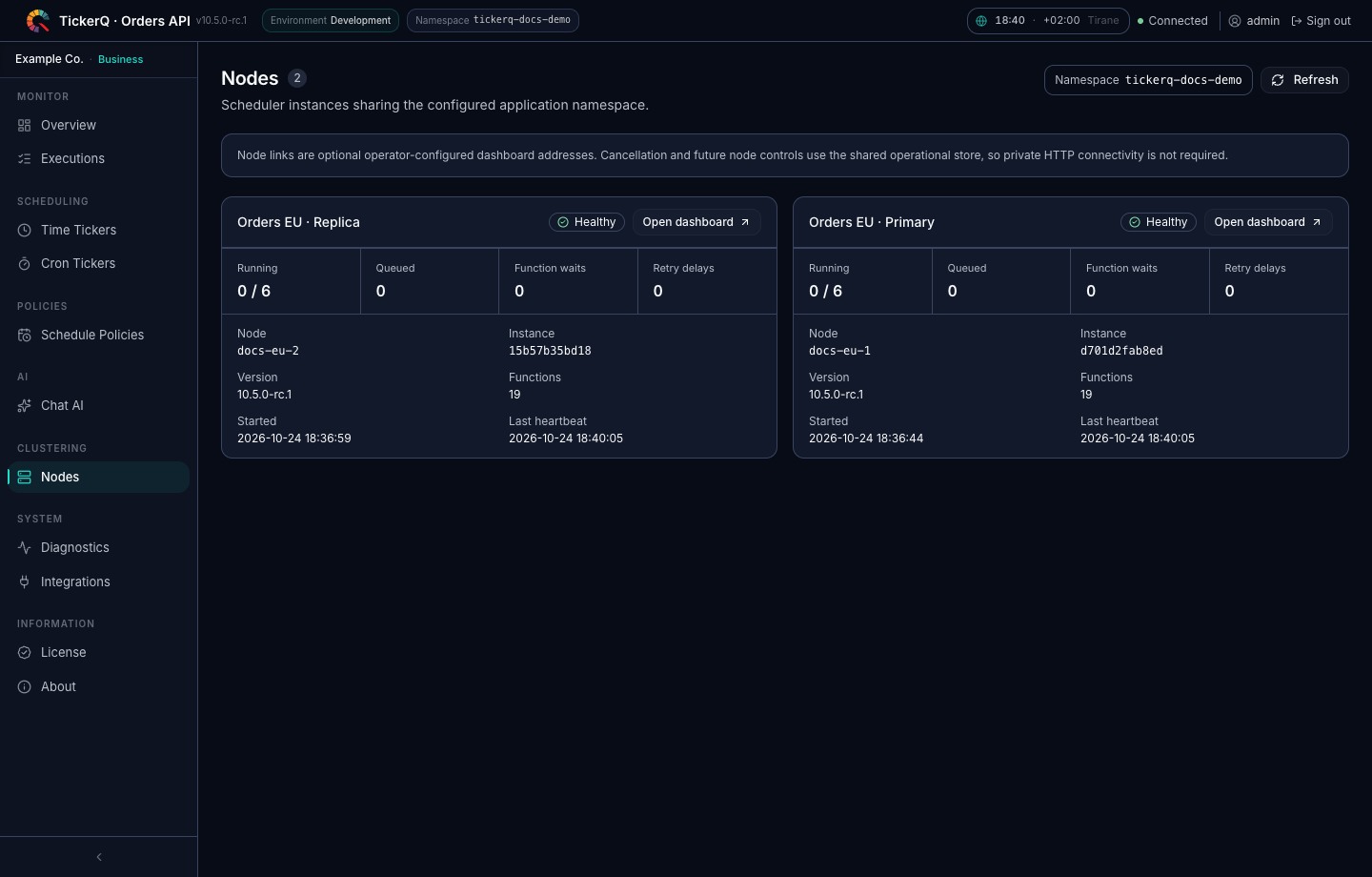Click the Nodes count badge 2
Image resolution: width=1372 pixels, height=877 pixels.
[297, 78]
